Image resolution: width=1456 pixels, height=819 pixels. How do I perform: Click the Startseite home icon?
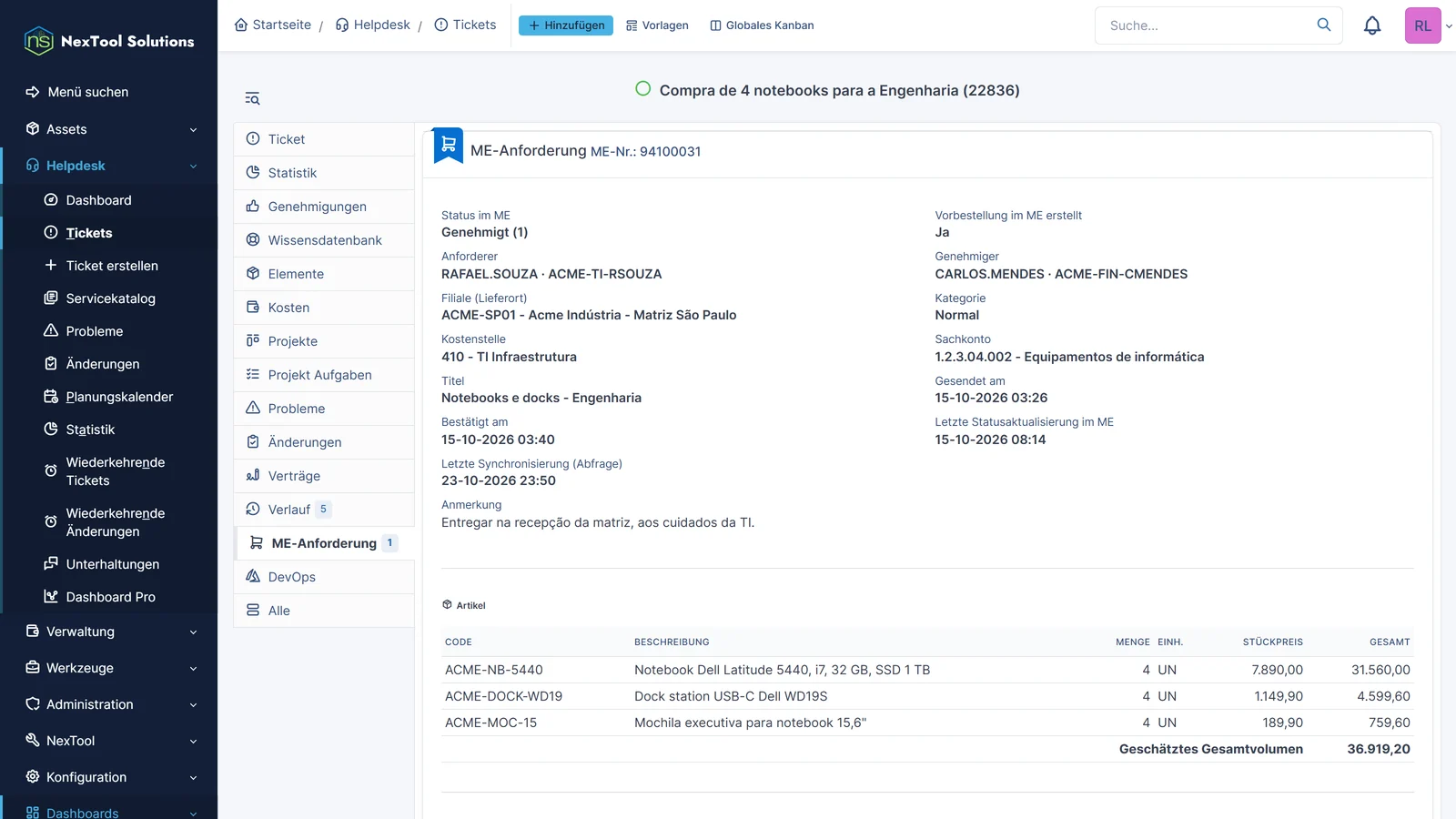(241, 25)
